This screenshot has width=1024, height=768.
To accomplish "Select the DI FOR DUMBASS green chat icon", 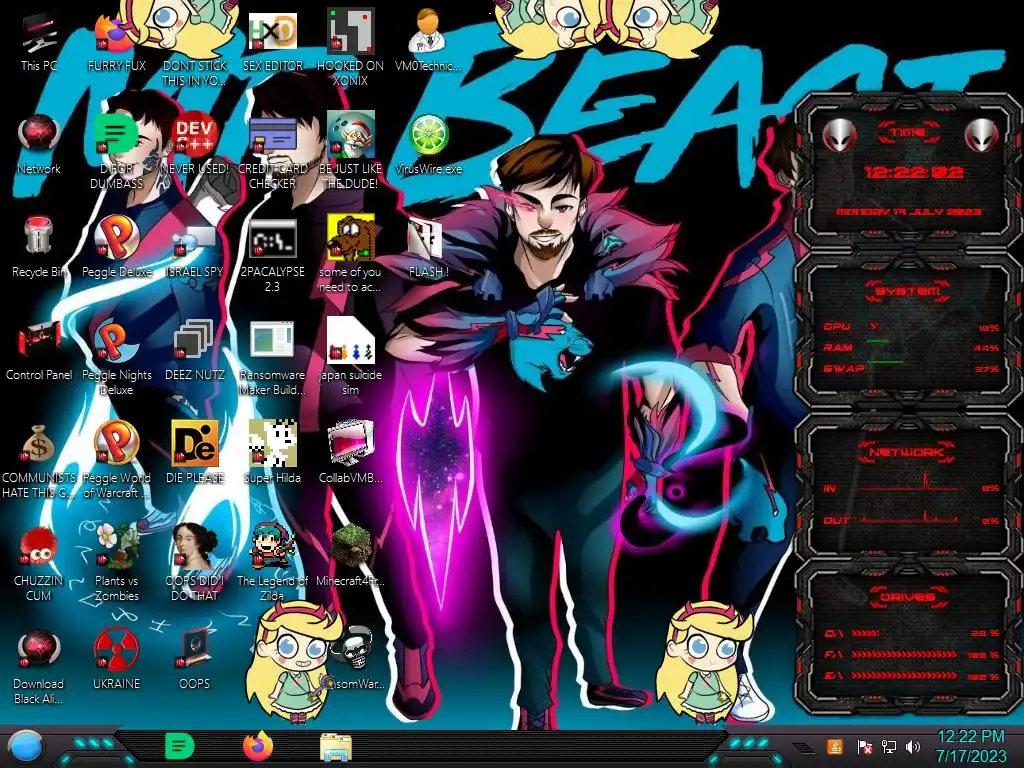I will (116, 136).
